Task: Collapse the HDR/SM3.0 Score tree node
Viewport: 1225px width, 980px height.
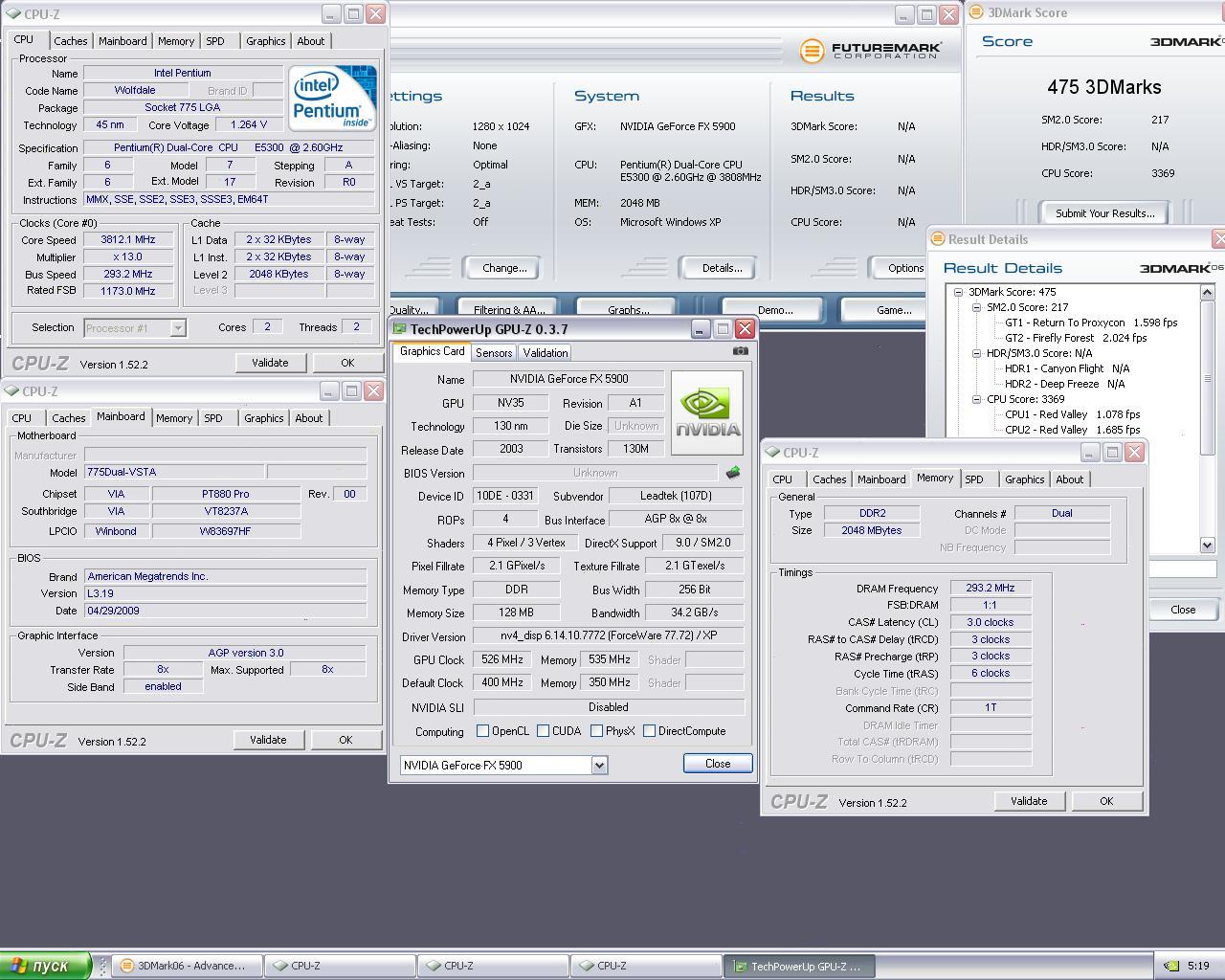Action: point(976,353)
